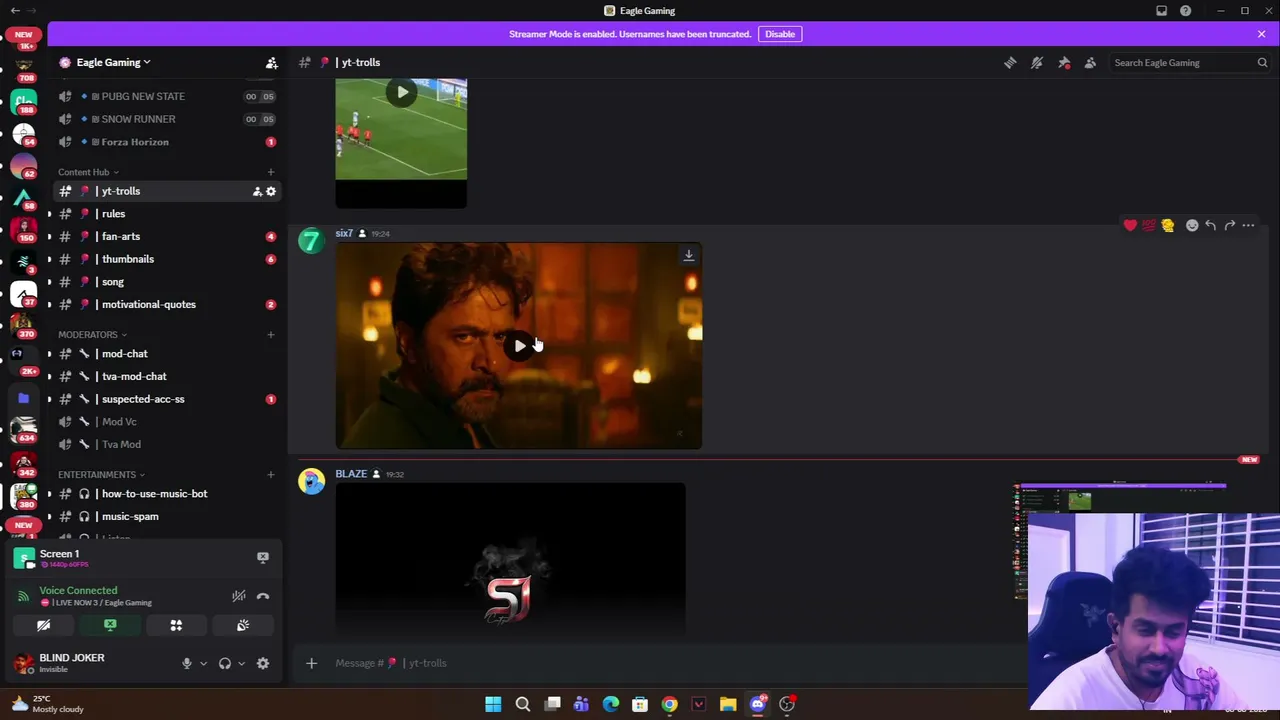The height and width of the screenshot is (720, 1280).
Task: Show the member list
Action: [1090, 62]
